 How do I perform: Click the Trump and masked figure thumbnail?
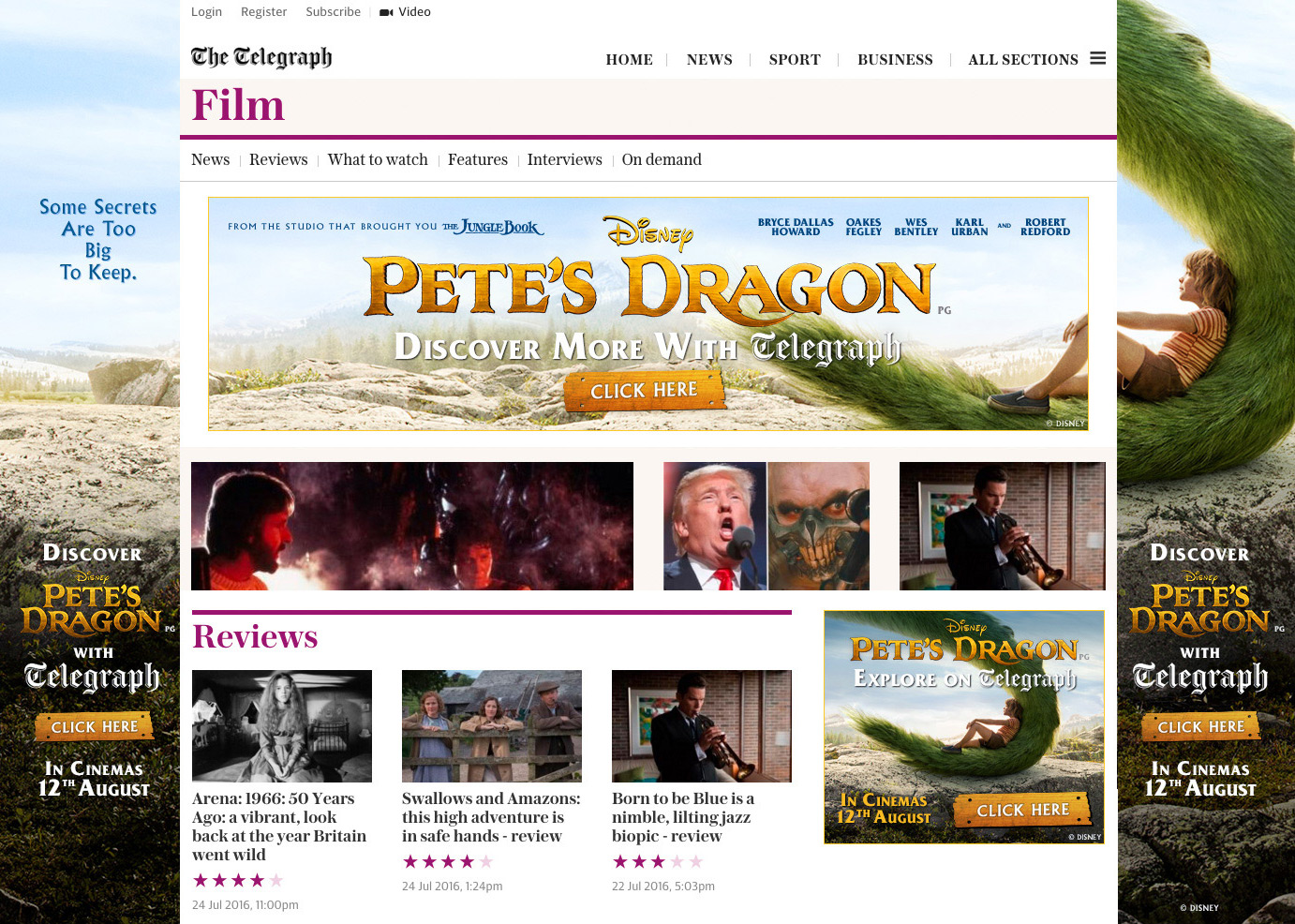767,526
